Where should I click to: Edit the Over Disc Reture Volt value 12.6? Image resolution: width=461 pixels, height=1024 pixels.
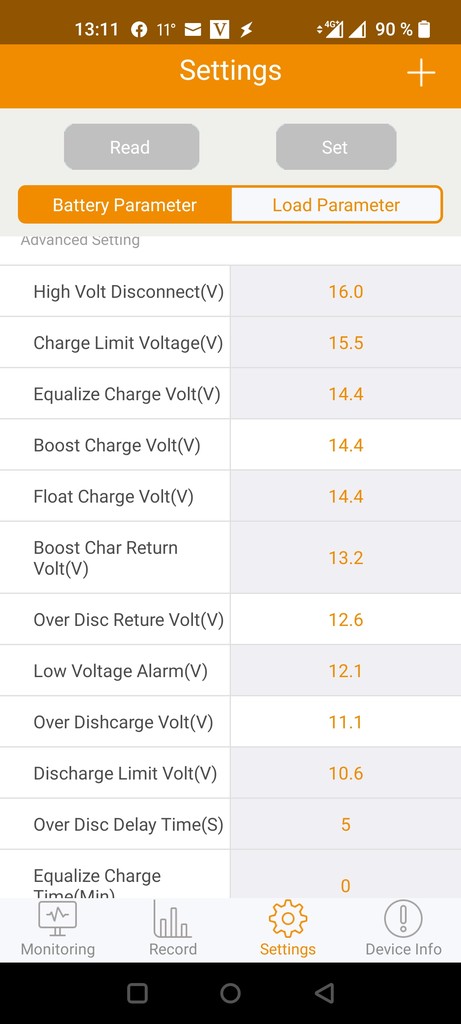[345, 619]
